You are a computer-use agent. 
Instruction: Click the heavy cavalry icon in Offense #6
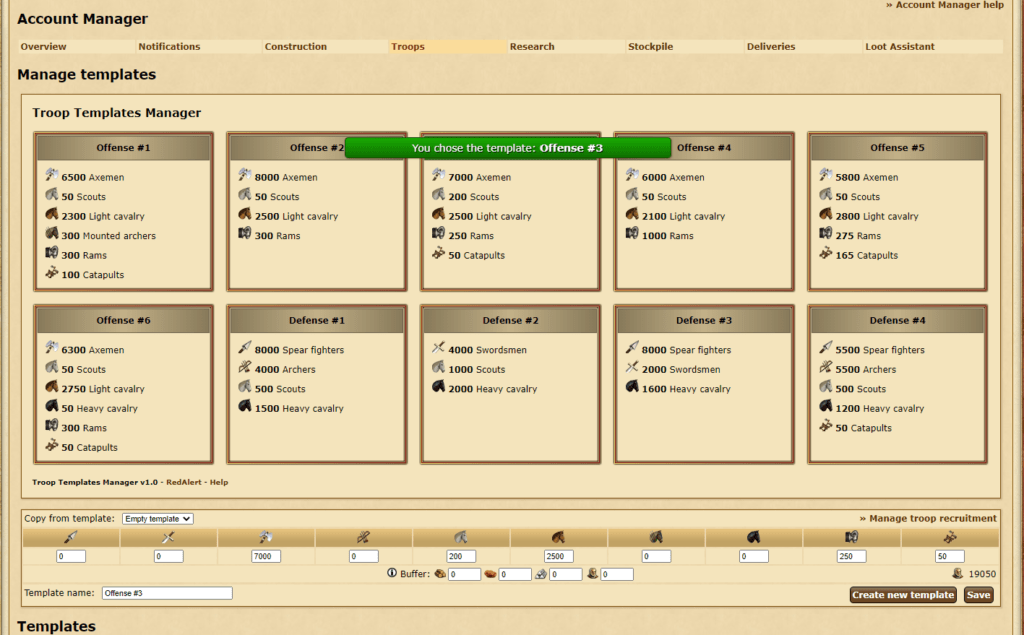52,406
